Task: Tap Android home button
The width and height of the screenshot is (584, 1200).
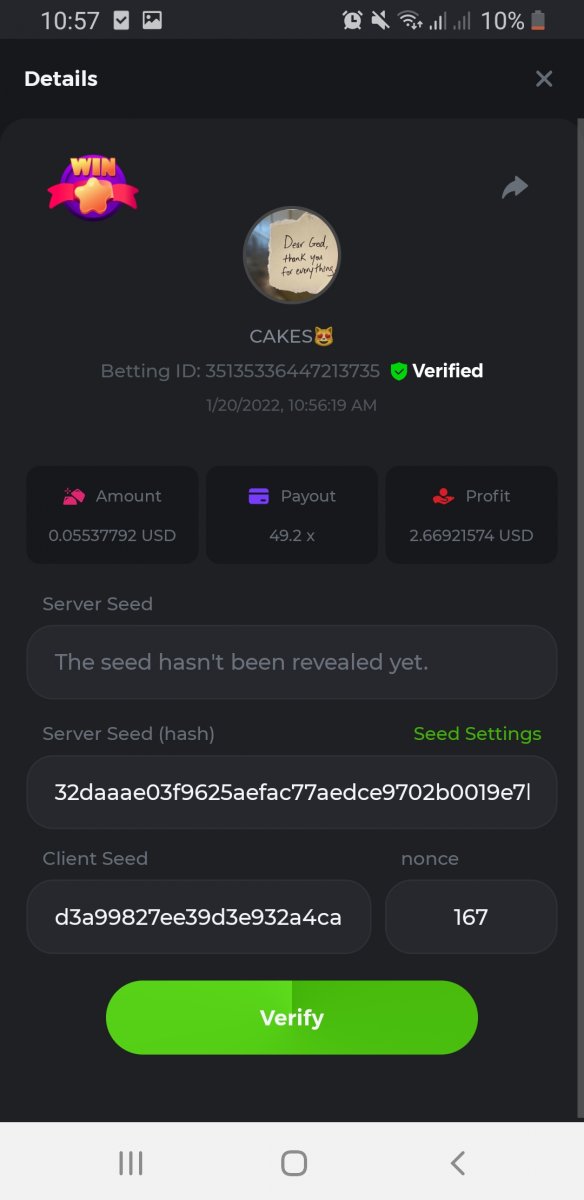Action: pyautogui.click(x=294, y=1162)
